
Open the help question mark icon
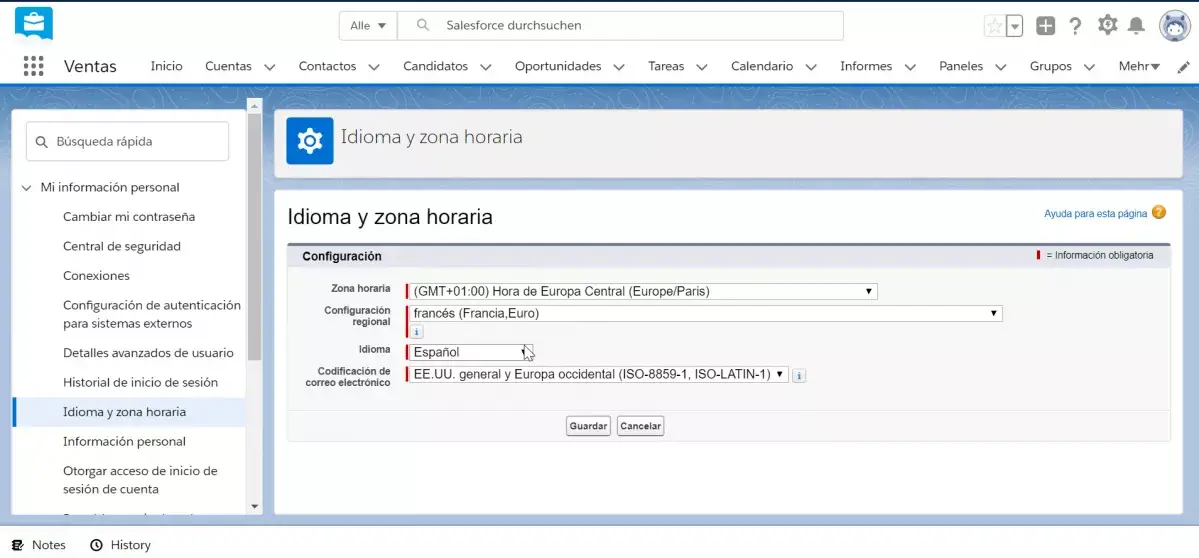coord(1075,26)
